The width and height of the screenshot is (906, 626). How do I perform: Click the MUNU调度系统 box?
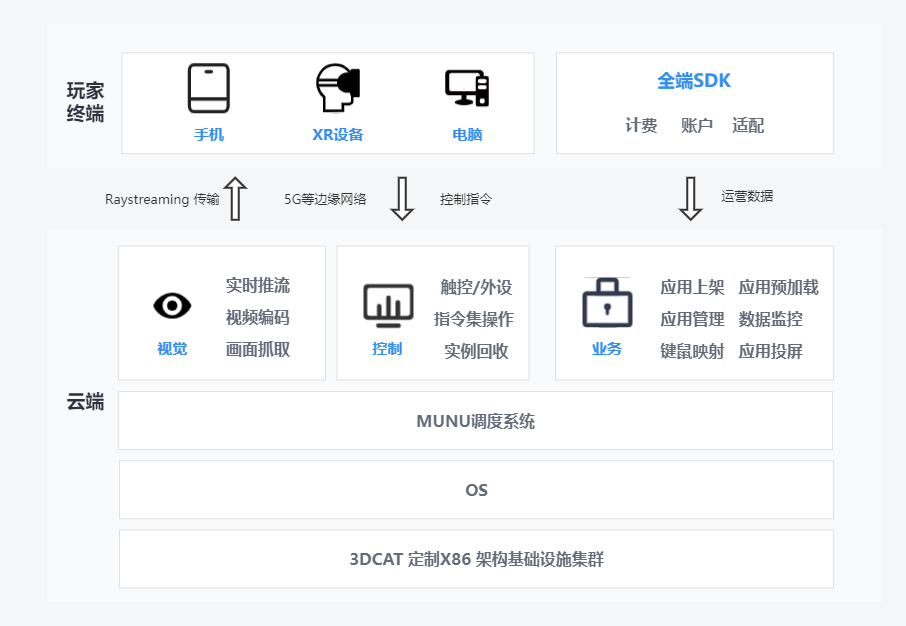(476, 420)
